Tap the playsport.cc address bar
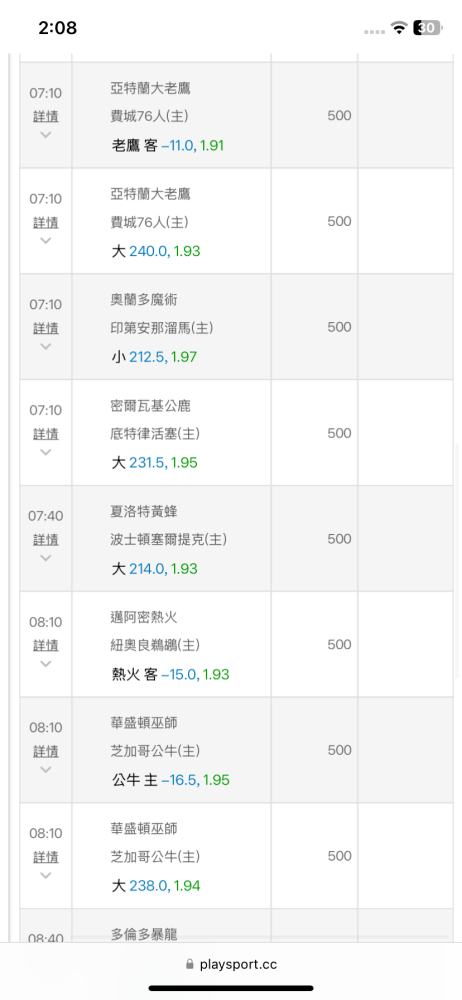462x1000 pixels. [231, 965]
